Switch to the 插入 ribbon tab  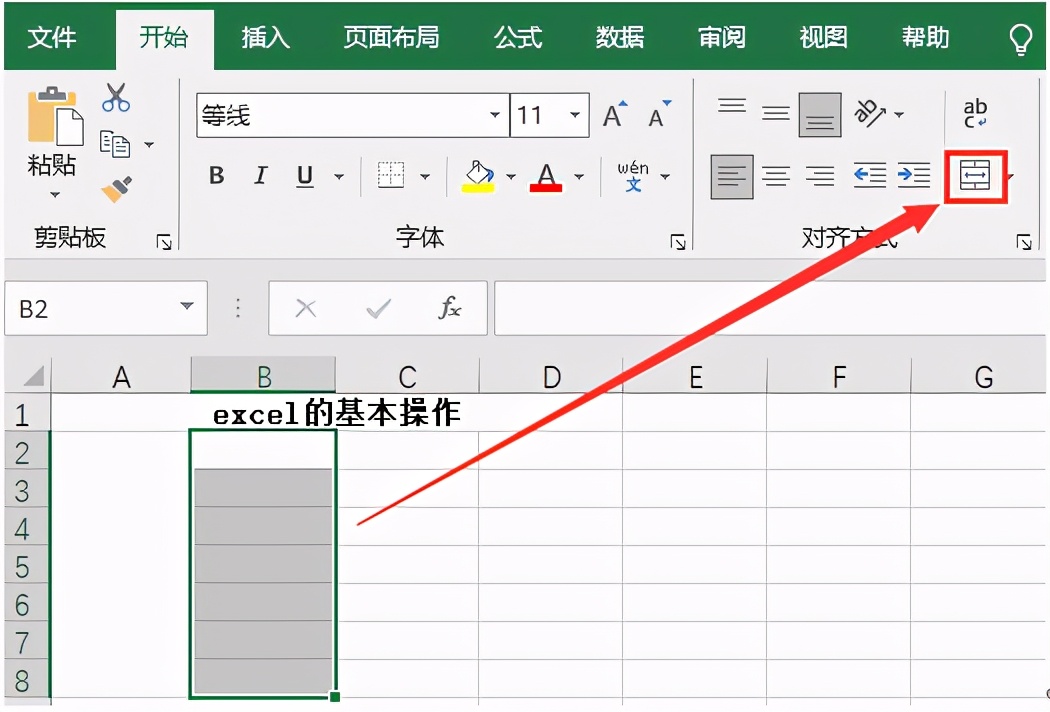[264, 37]
